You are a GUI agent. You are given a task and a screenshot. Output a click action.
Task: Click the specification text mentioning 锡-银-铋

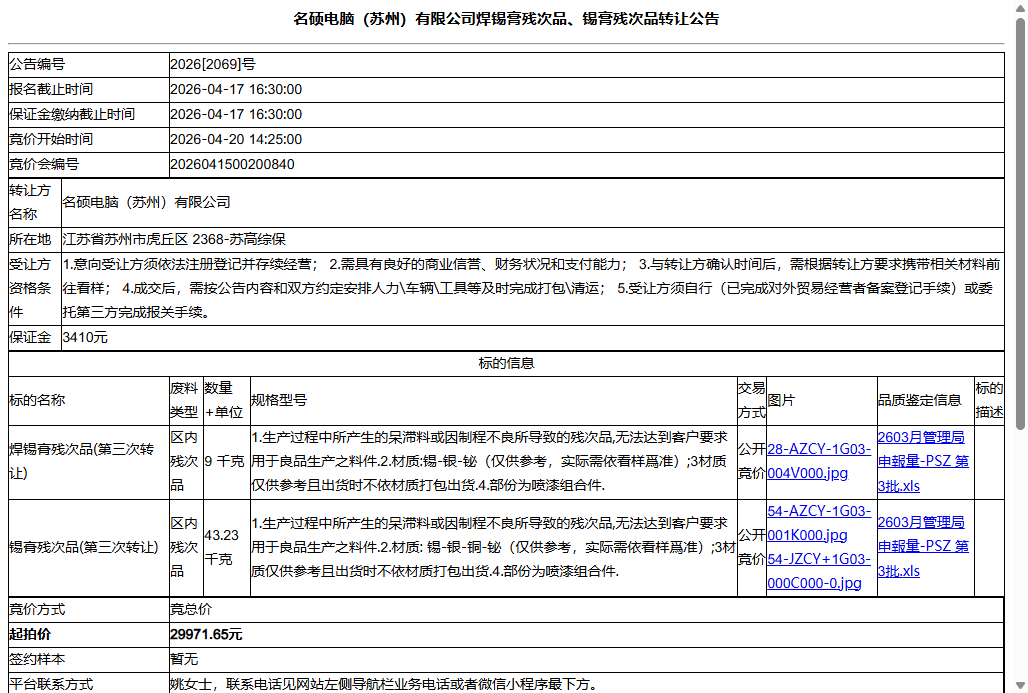490,462
